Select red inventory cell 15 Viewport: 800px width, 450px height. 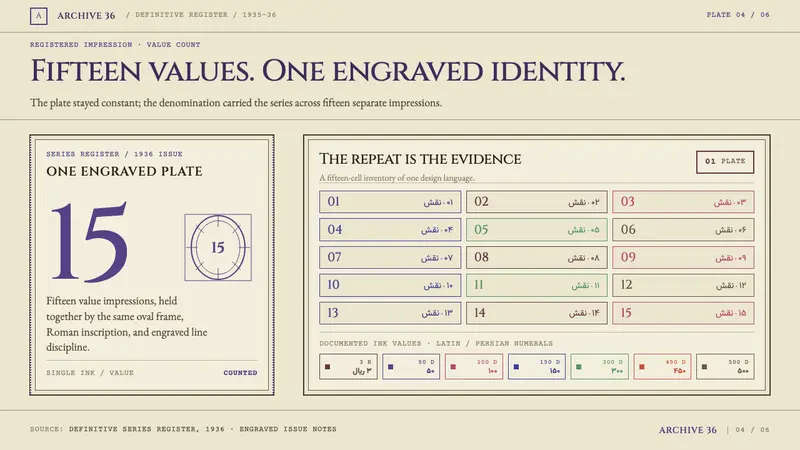pyautogui.click(x=683, y=313)
